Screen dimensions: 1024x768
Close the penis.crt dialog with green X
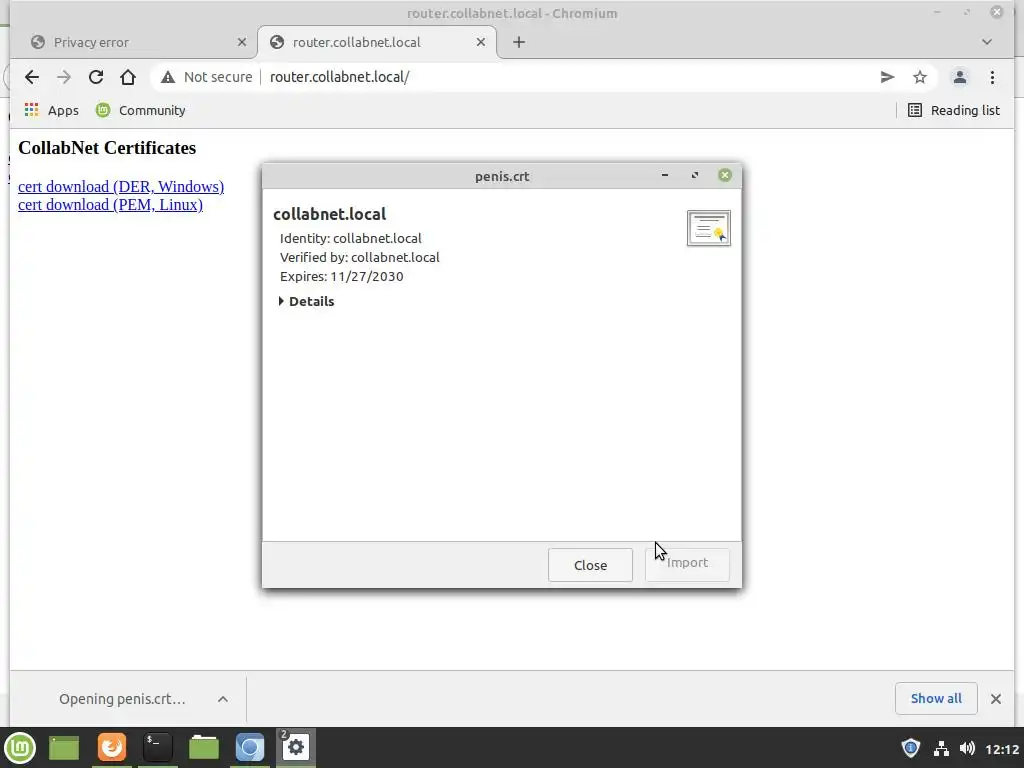[x=725, y=175]
